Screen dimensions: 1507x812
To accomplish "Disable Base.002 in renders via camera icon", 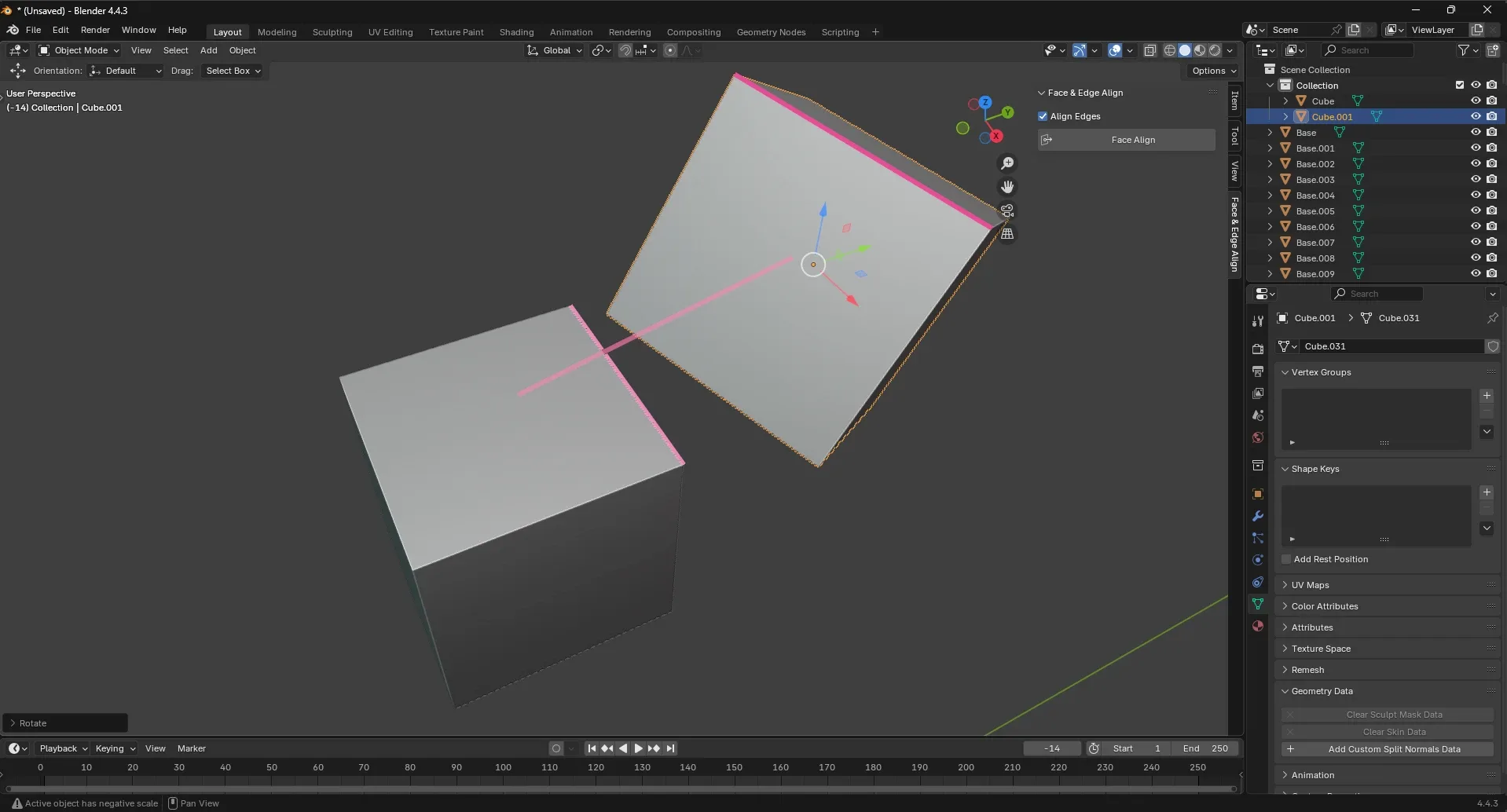I will point(1491,163).
